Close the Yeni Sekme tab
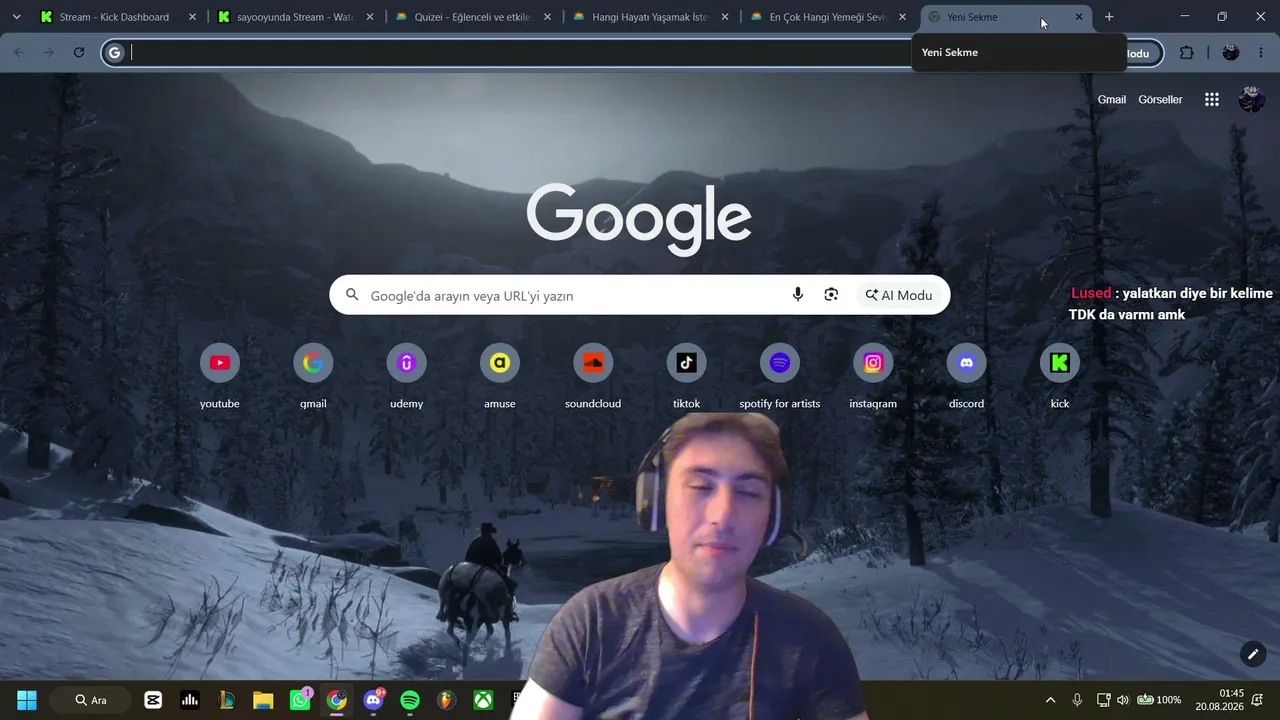Viewport: 1280px width, 720px height. tap(1079, 17)
